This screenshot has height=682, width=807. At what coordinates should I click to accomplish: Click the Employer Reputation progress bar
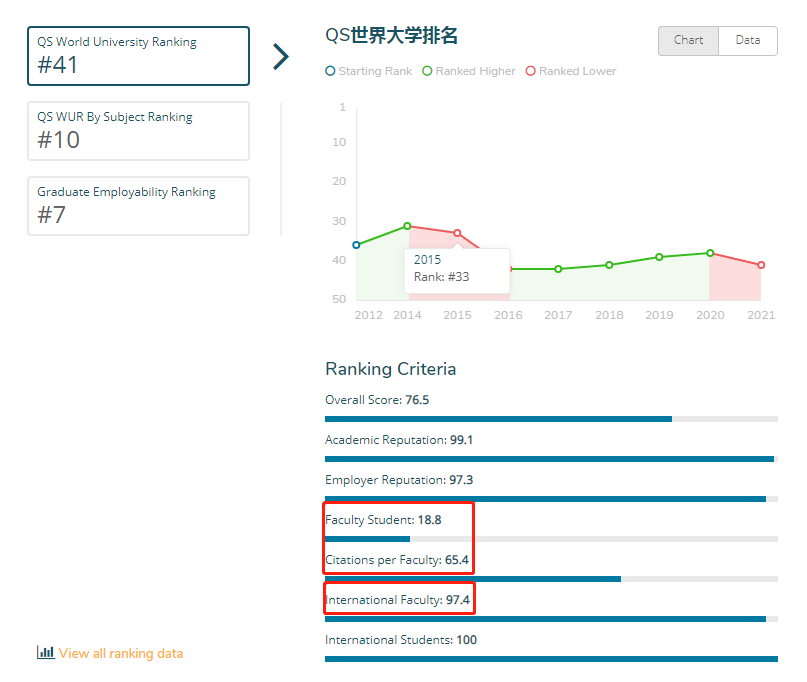[551, 499]
